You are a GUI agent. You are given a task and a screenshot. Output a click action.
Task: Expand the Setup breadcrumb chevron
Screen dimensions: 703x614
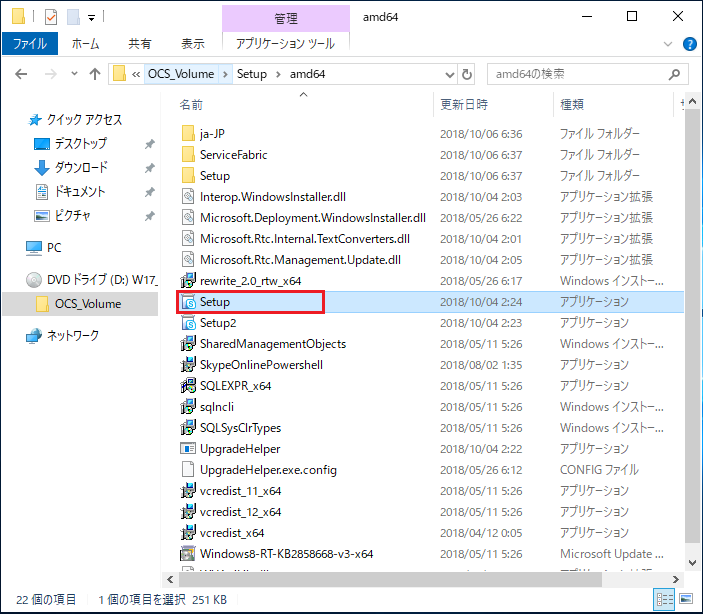(x=278, y=74)
